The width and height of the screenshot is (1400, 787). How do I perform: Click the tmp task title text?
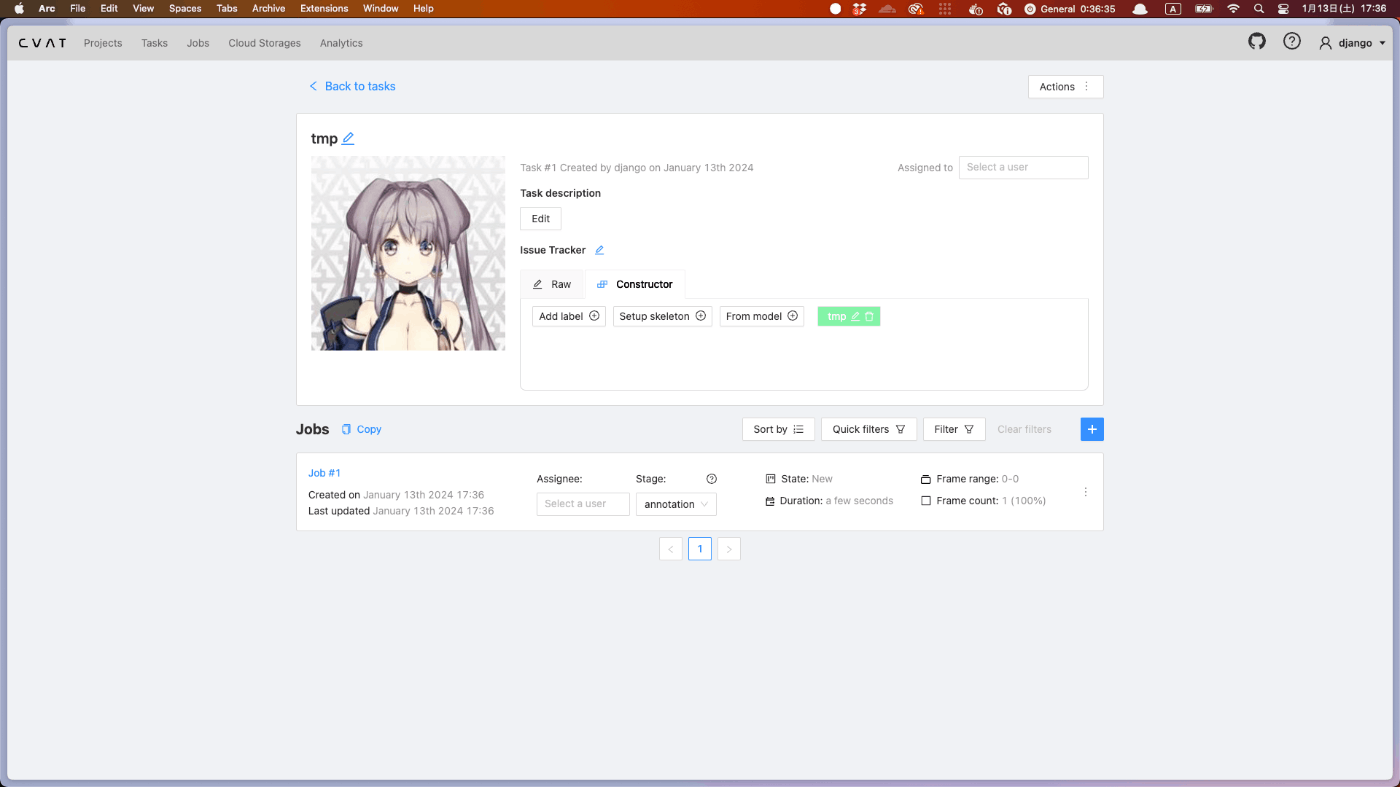tap(324, 139)
